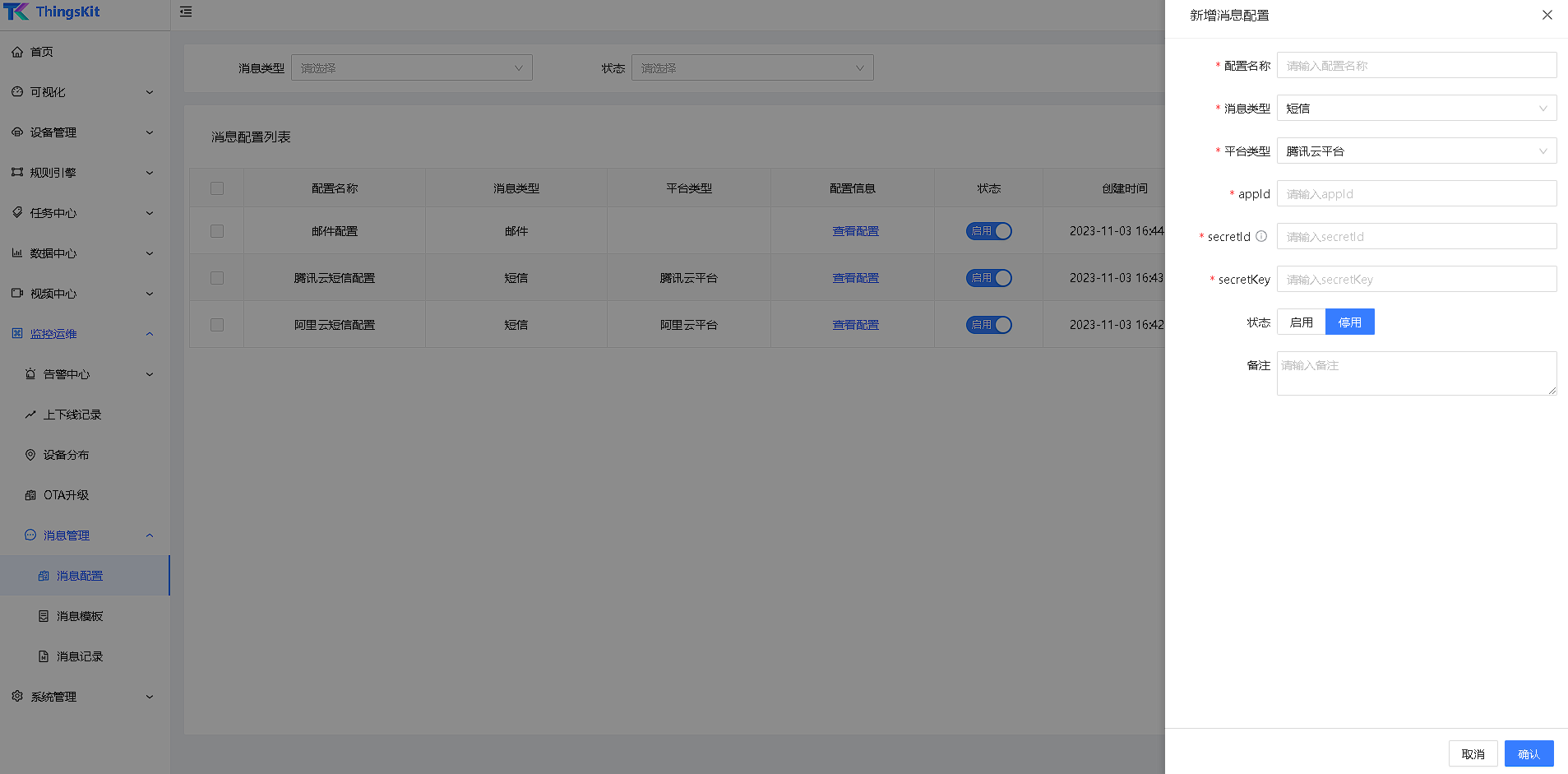Go to 上下线记录 in sidebar
This screenshot has height=774, width=1568.
click(x=72, y=415)
